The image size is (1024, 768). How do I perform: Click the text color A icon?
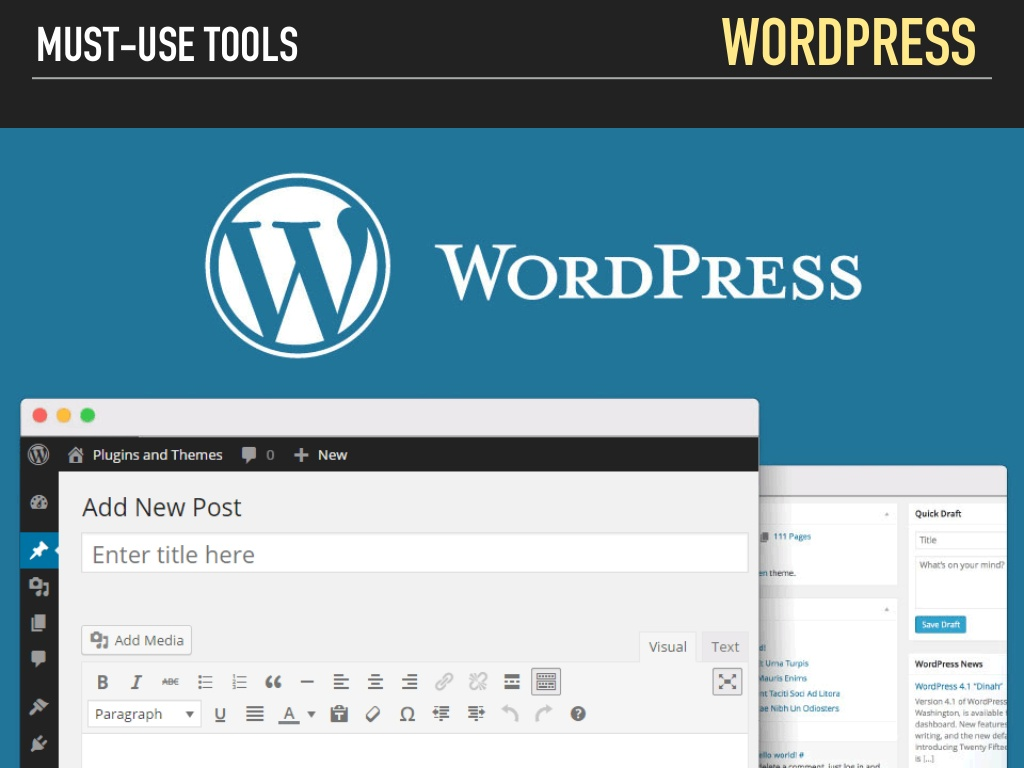(289, 714)
